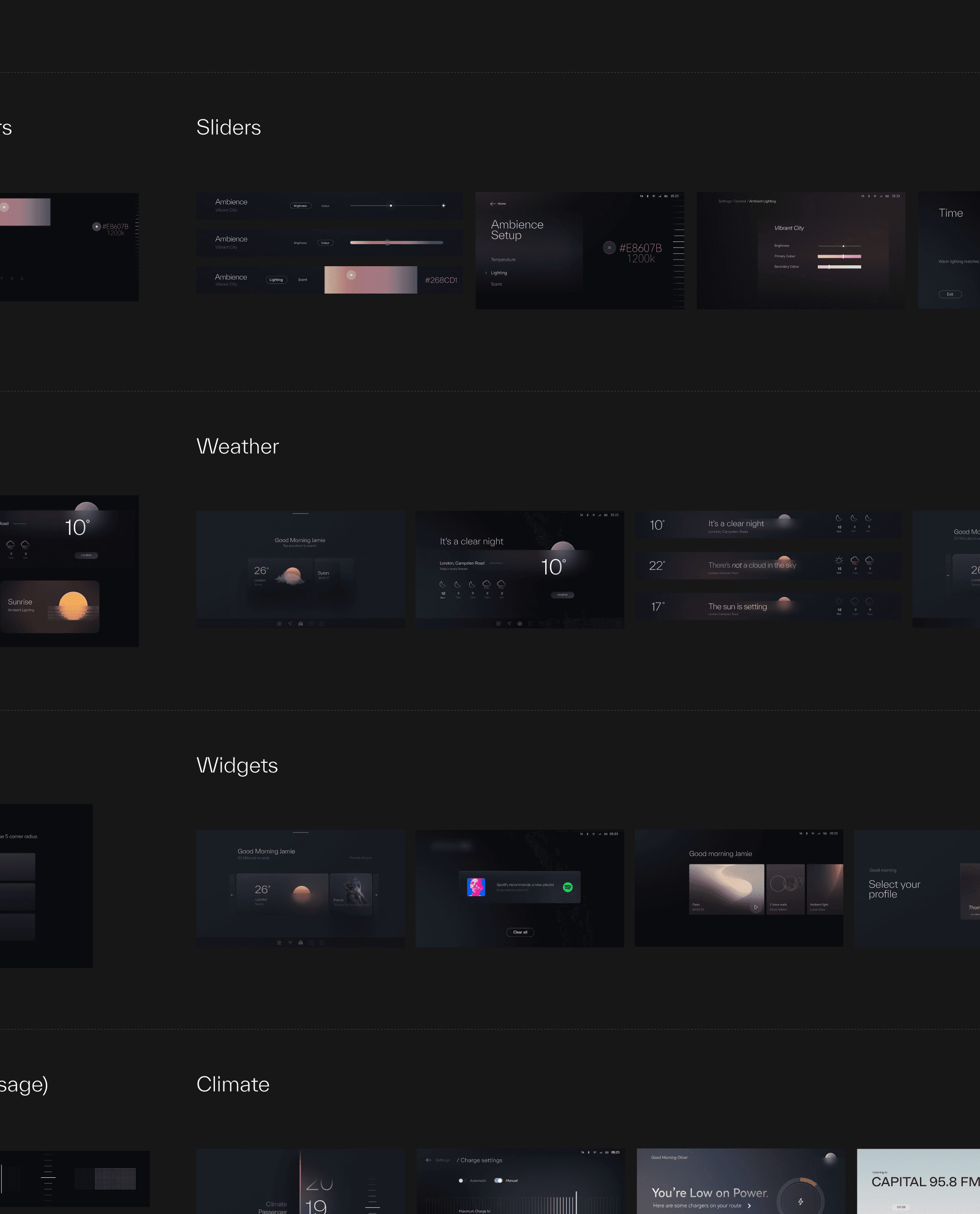The height and width of the screenshot is (1214, 980).
Task: Adjust the Secondary Colour slider in Vibrant City
Action: point(839,267)
